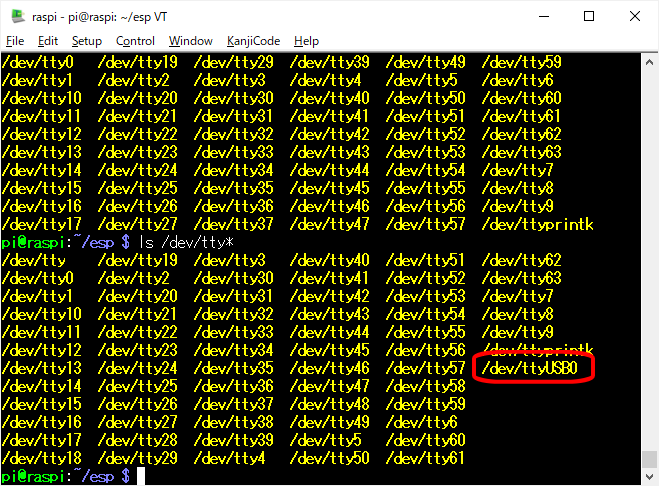The image size is (659, 486).
Task: Click the scrollbar down arrow
Action: coord(649,476)
